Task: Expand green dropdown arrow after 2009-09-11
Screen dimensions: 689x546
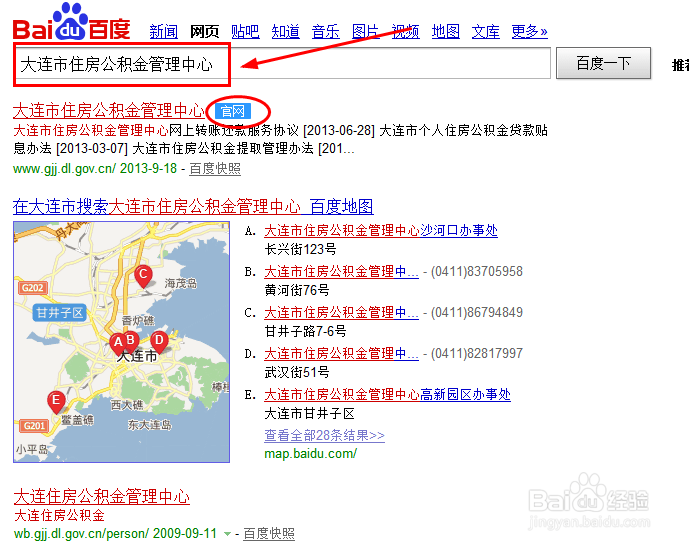Action: coord(227,534)
